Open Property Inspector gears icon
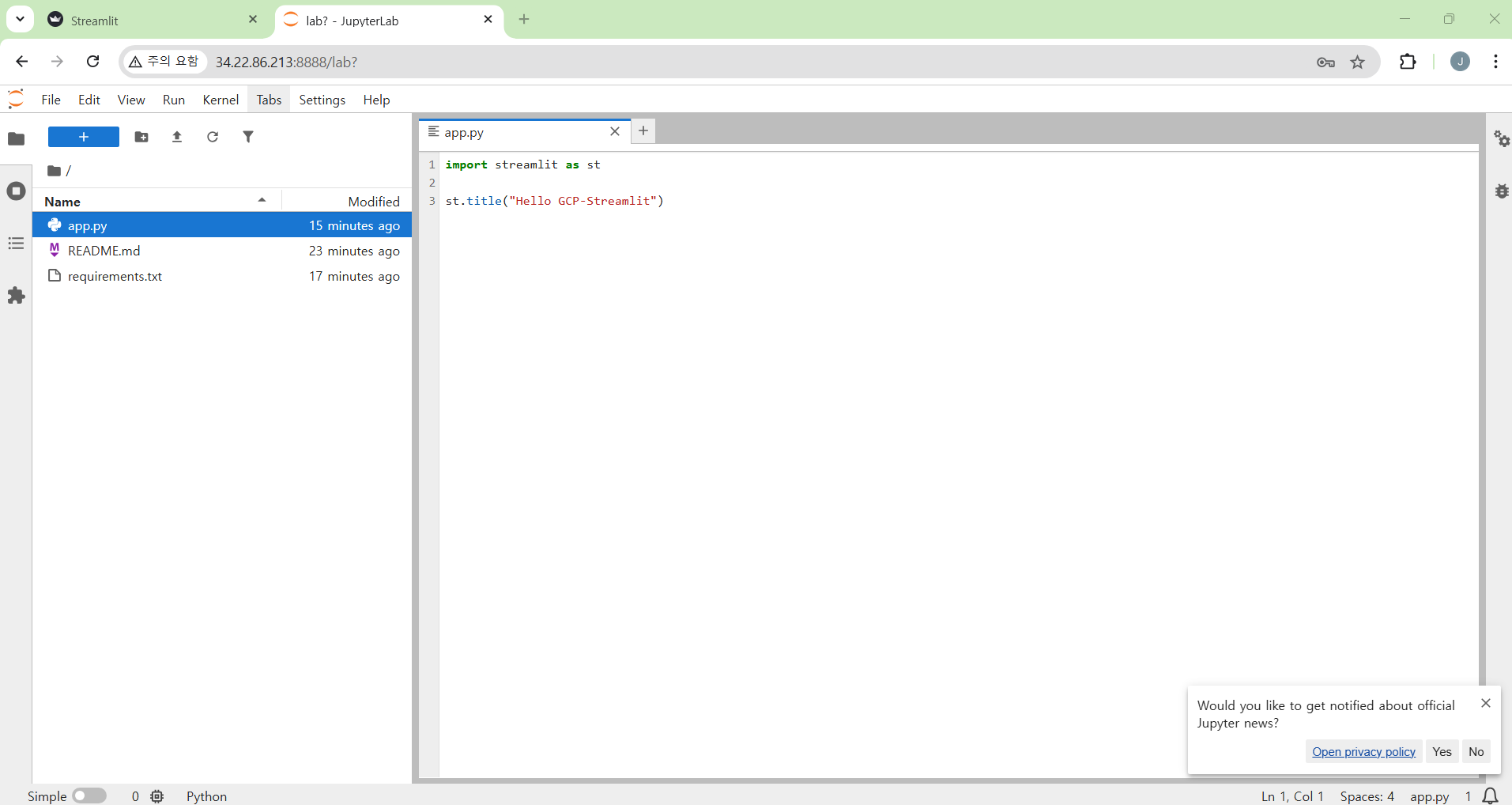 coord(1501,139)
